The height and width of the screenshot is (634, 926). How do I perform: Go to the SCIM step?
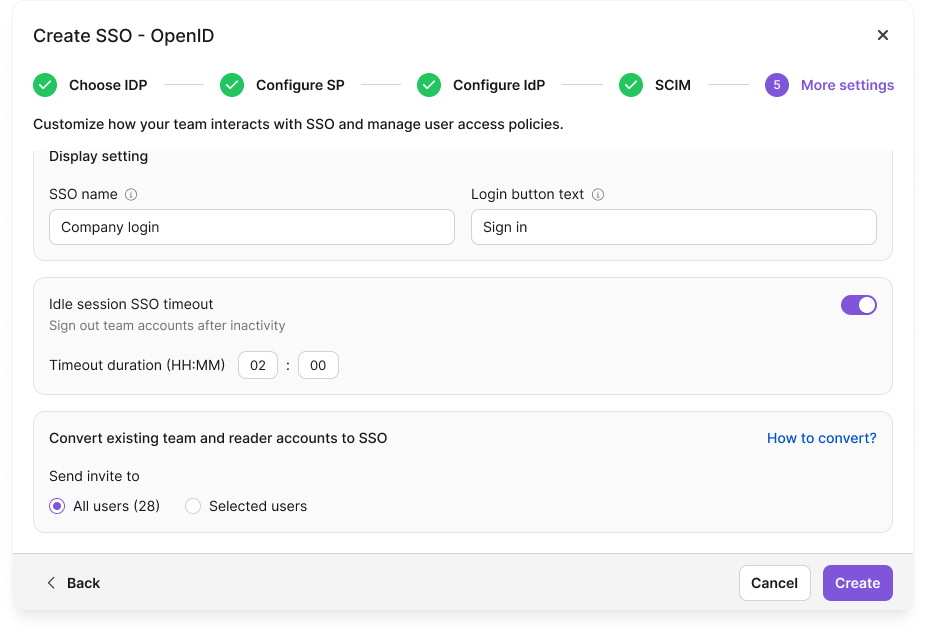[x=673, y=85]
